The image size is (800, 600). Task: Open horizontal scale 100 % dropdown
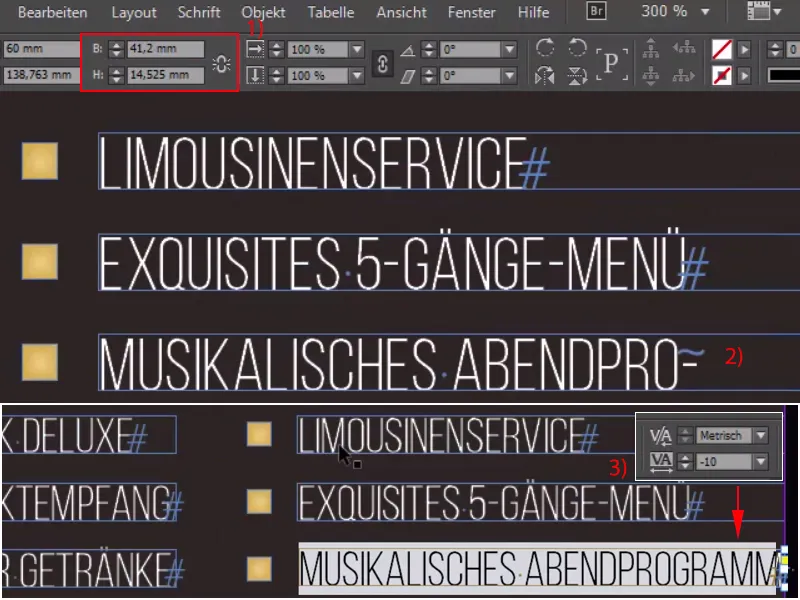(357, 49)
